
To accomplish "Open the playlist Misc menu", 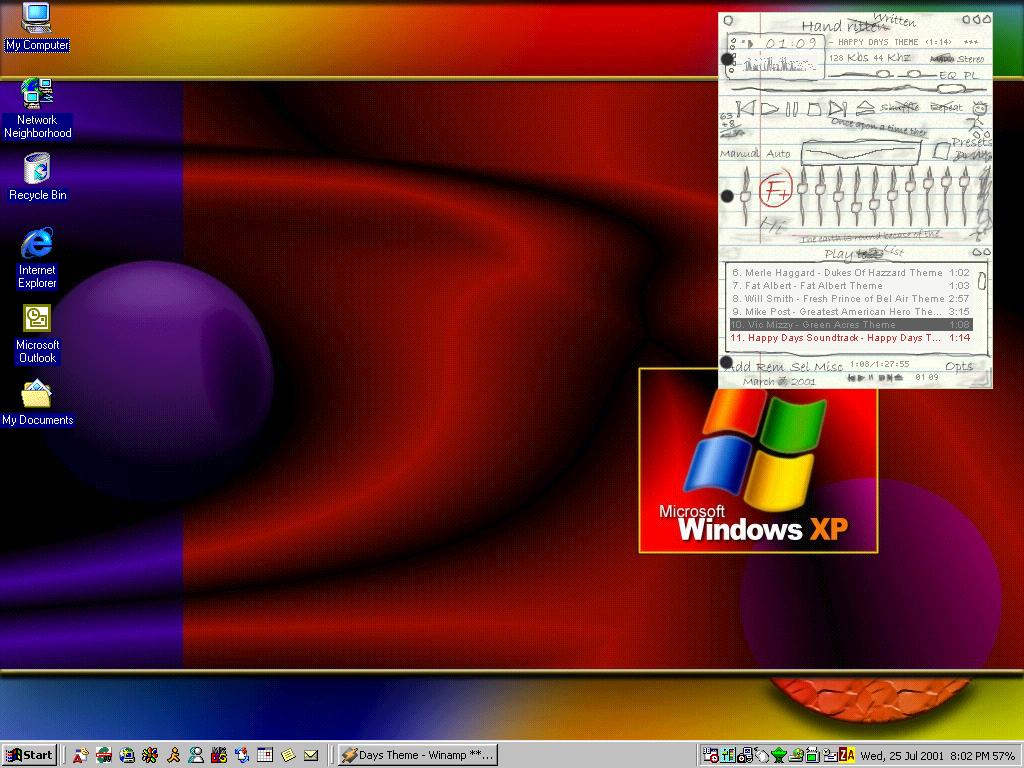I will tap(828, 367).
